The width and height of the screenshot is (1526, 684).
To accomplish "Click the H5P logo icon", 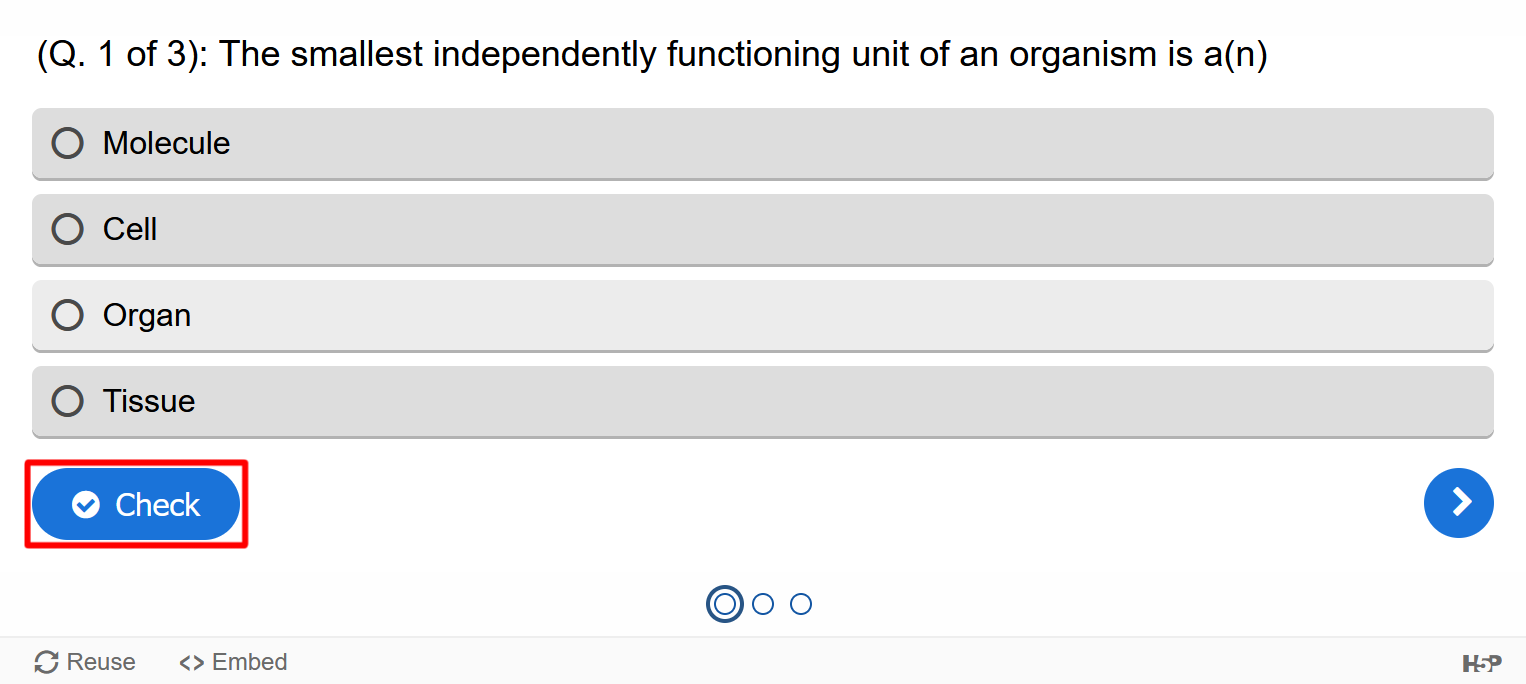I will [1482, 663].
